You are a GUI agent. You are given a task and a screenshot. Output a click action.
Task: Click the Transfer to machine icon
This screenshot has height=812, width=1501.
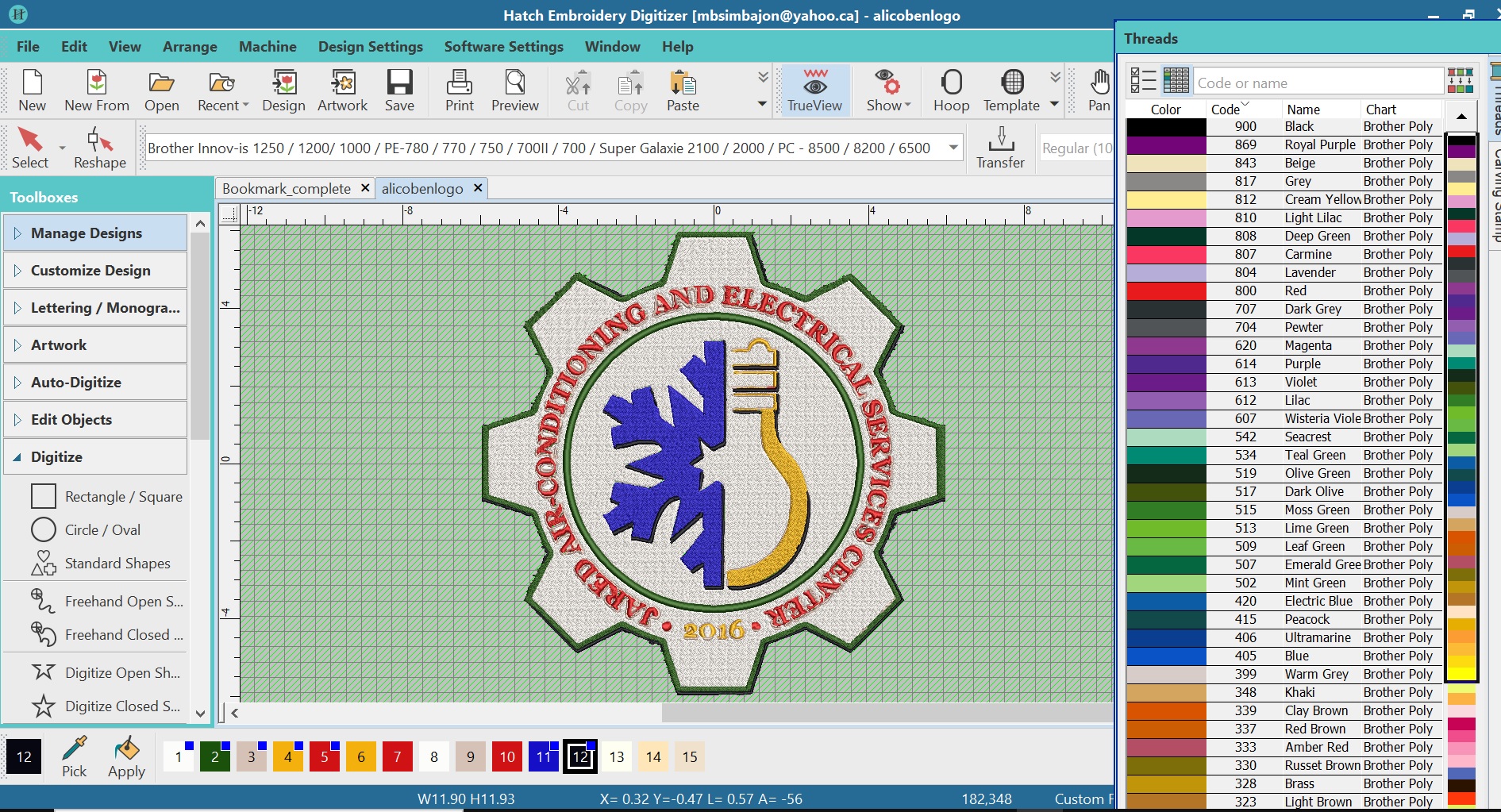(1000, 148)
